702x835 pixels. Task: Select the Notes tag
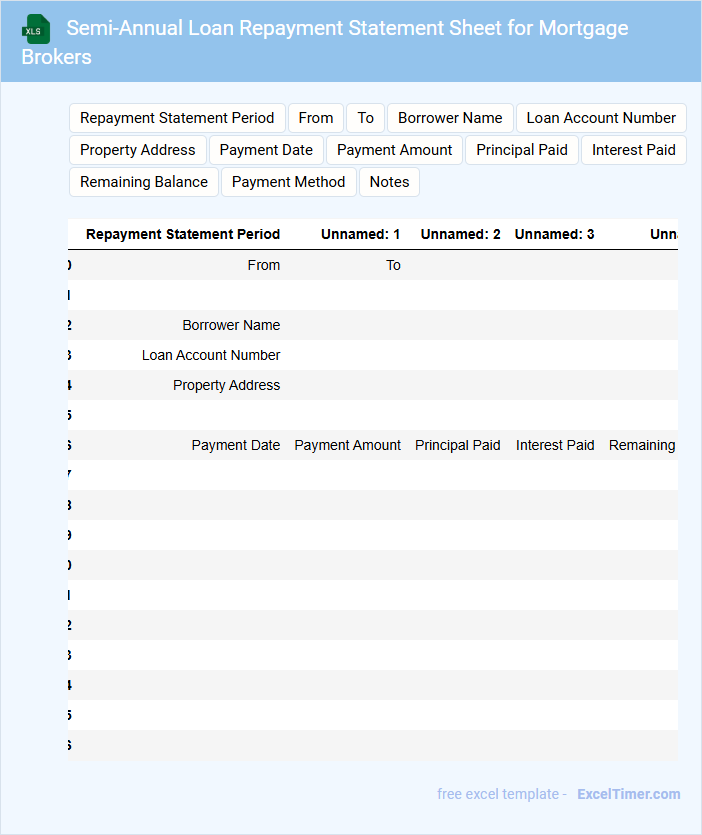point(390,182)
